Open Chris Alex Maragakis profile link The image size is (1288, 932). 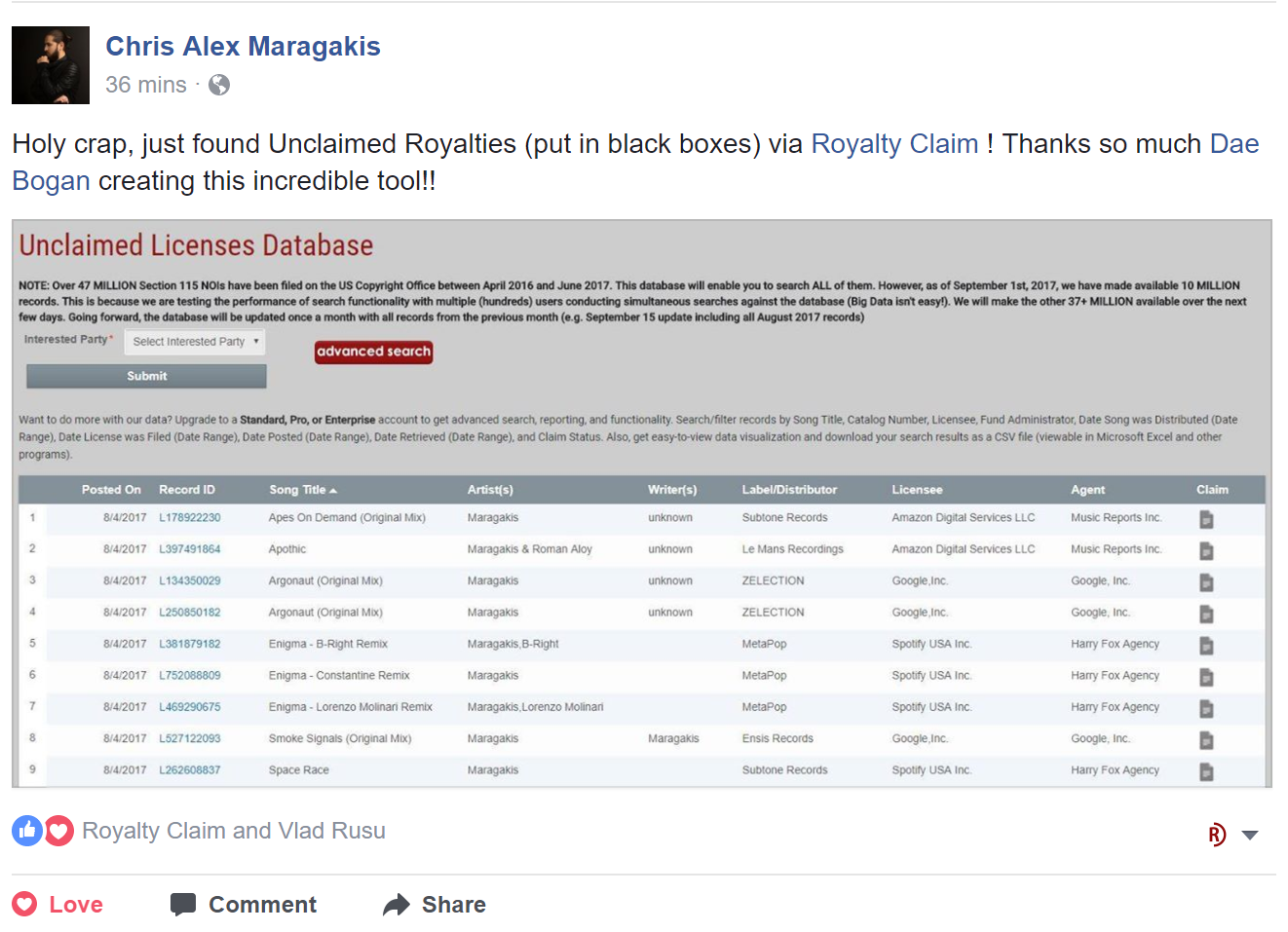tap(243, 47)
